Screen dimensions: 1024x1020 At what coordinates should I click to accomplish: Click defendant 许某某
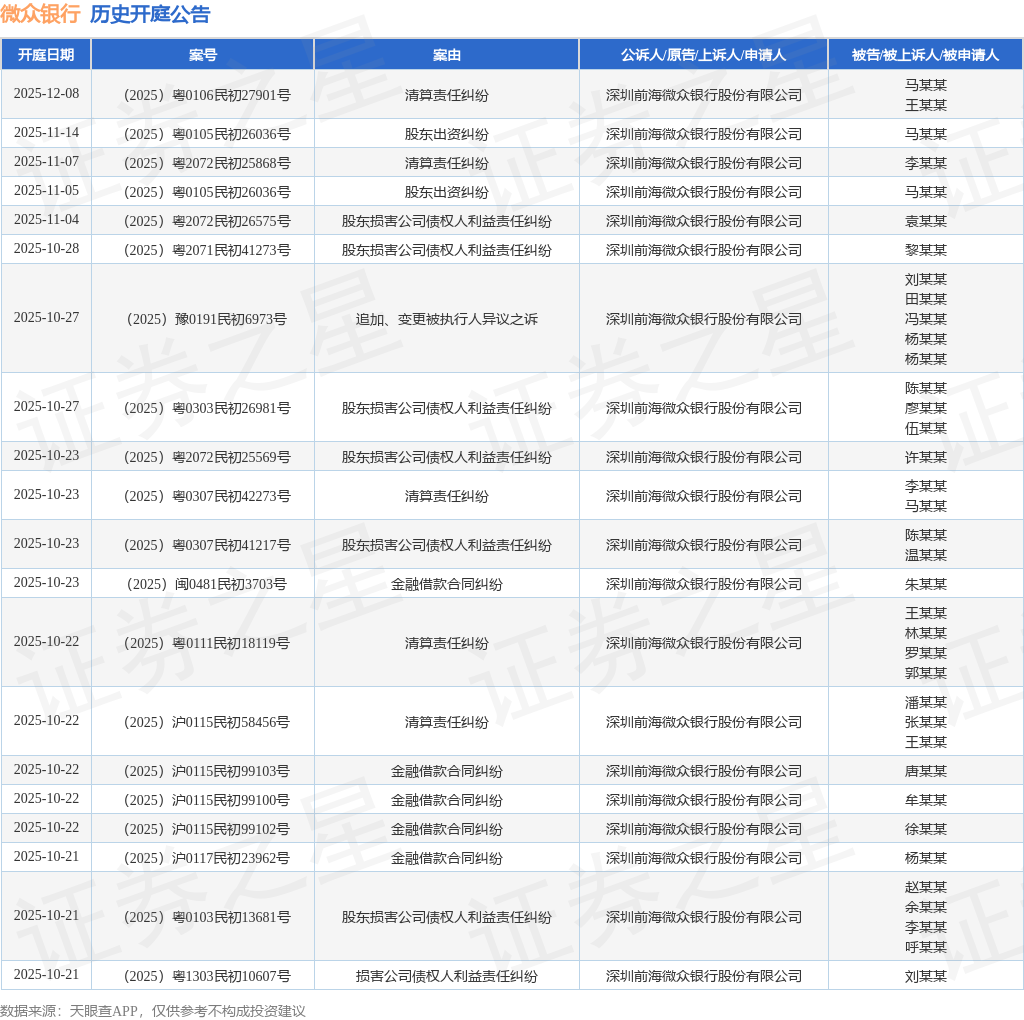[925, 456]
